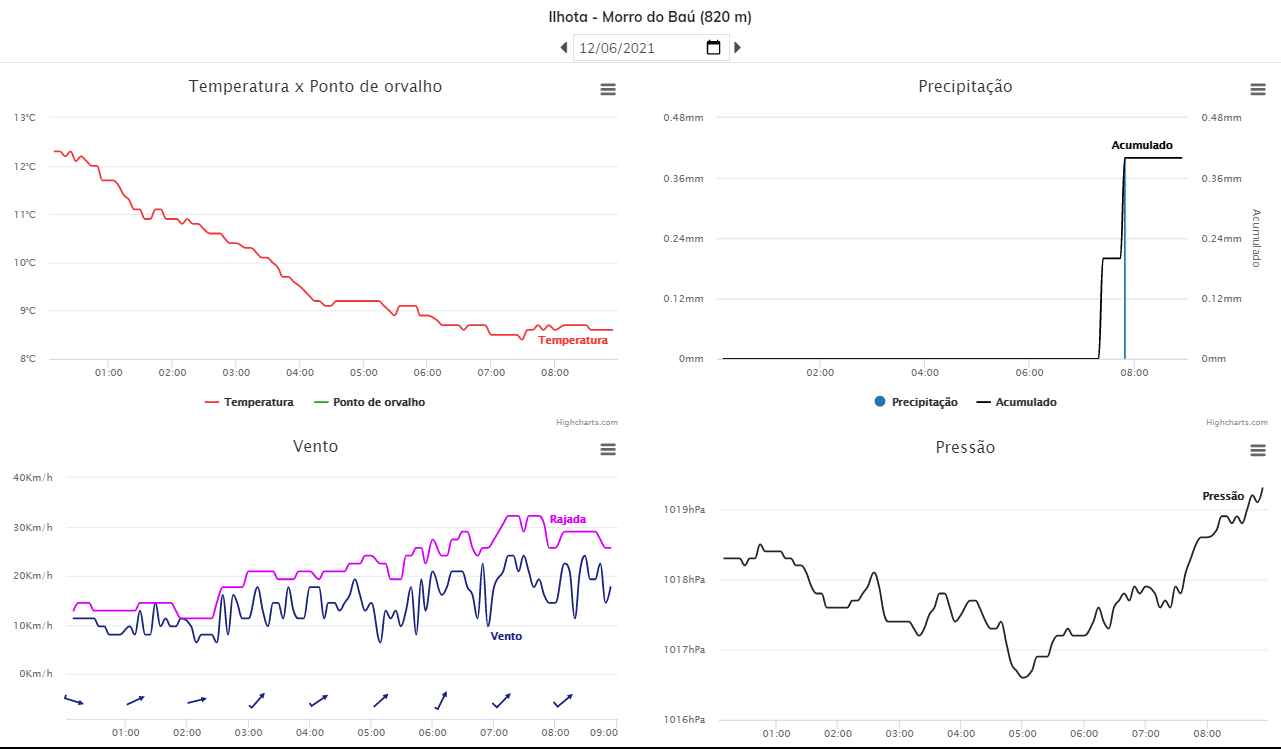The width and height of the screenshot is (1281, 749).
Task: Toggle Acumulado series in legend
Action: click(x=1017, y=402)
